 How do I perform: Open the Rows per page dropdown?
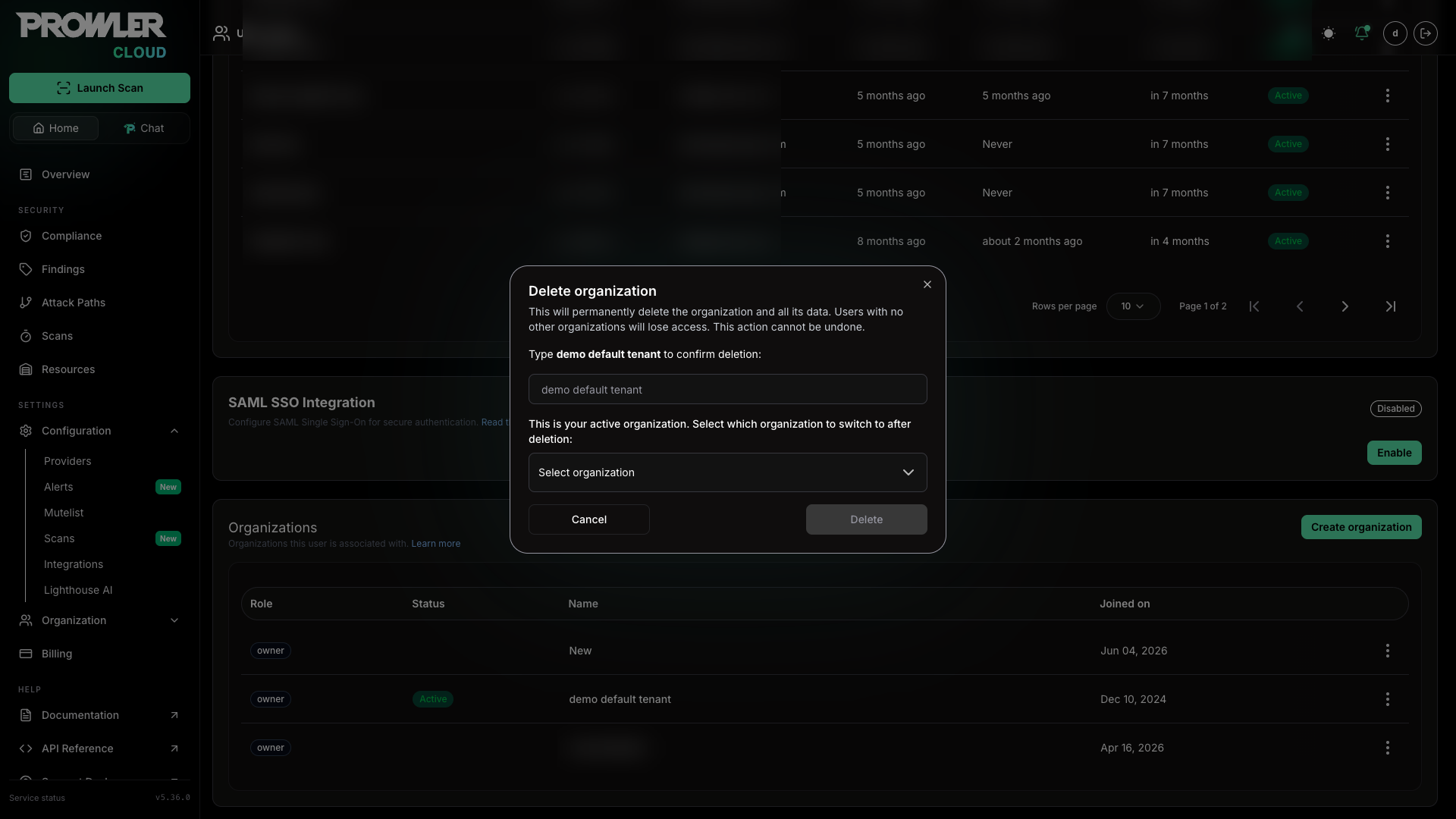click(1133, 306)
